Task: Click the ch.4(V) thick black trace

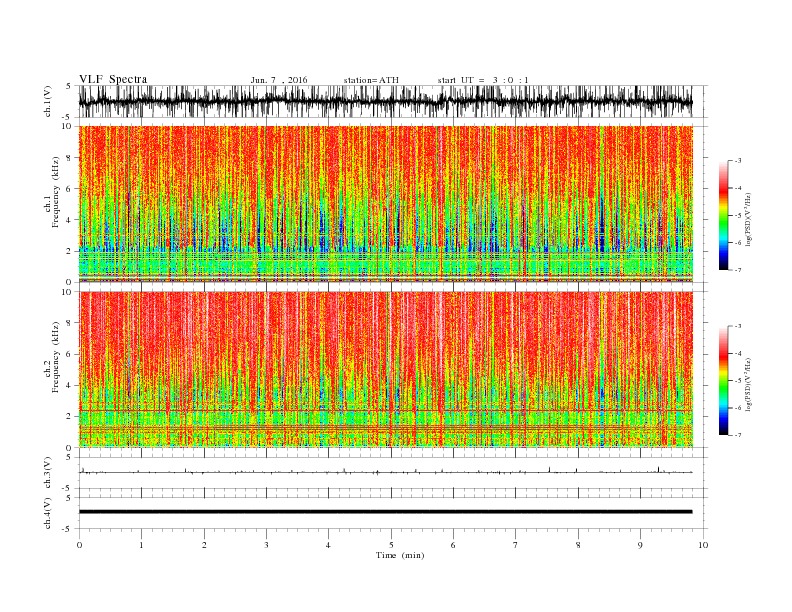Action: click(385, 512)
